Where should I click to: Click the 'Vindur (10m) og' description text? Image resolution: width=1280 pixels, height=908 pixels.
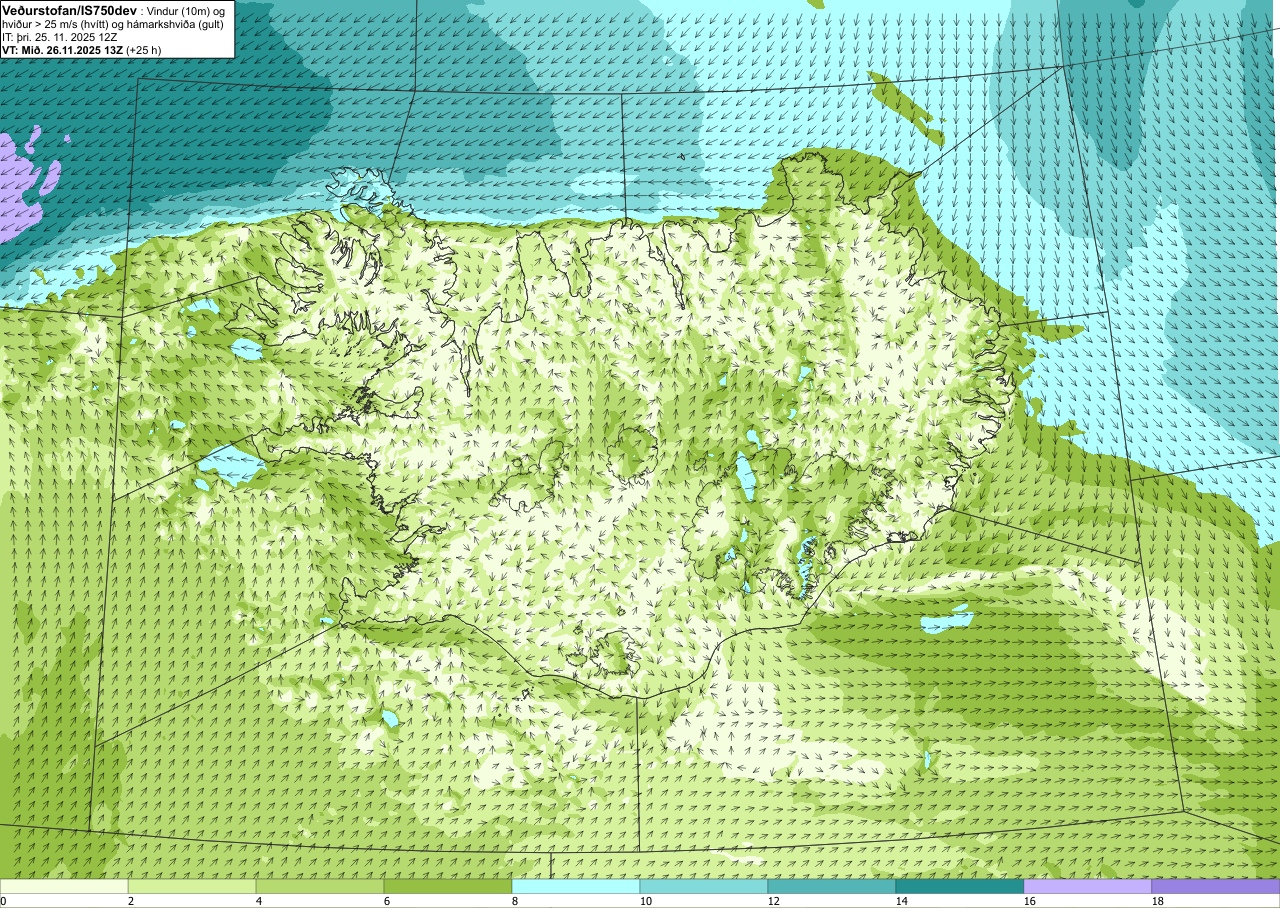click(188, 10)
